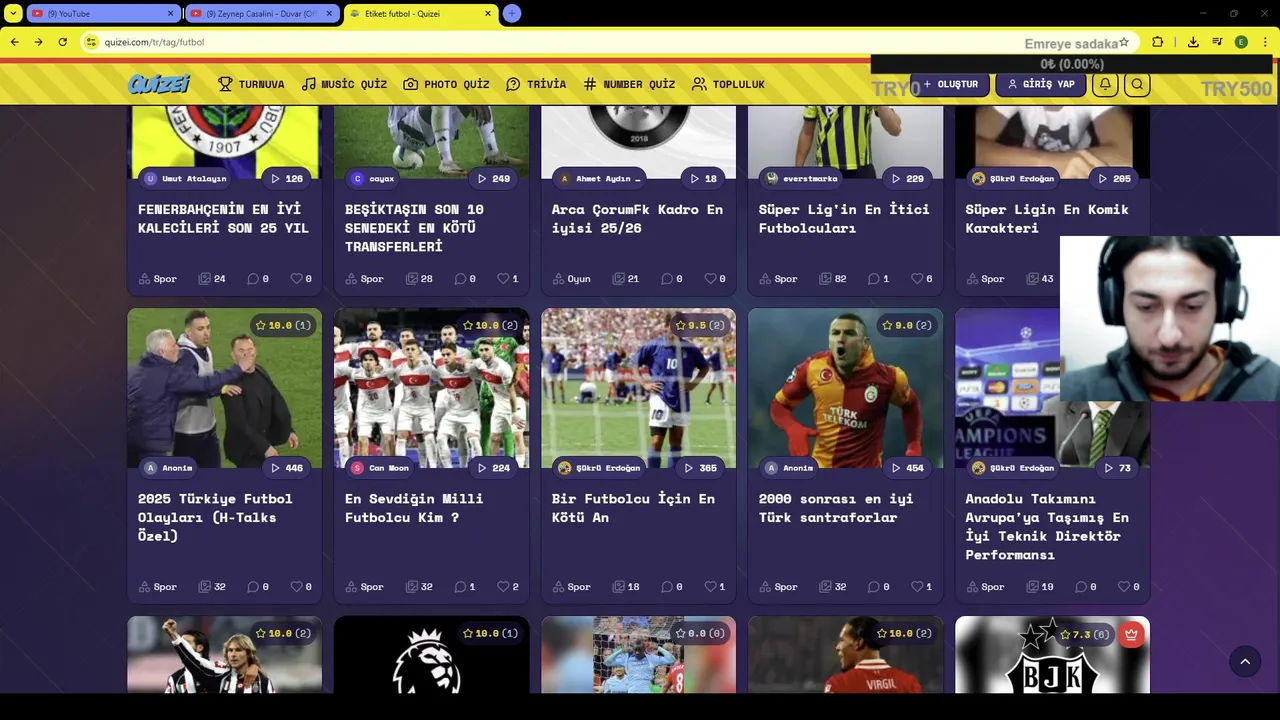Open the Chrome profile avatar
1280x720 pixels.
1241,42
